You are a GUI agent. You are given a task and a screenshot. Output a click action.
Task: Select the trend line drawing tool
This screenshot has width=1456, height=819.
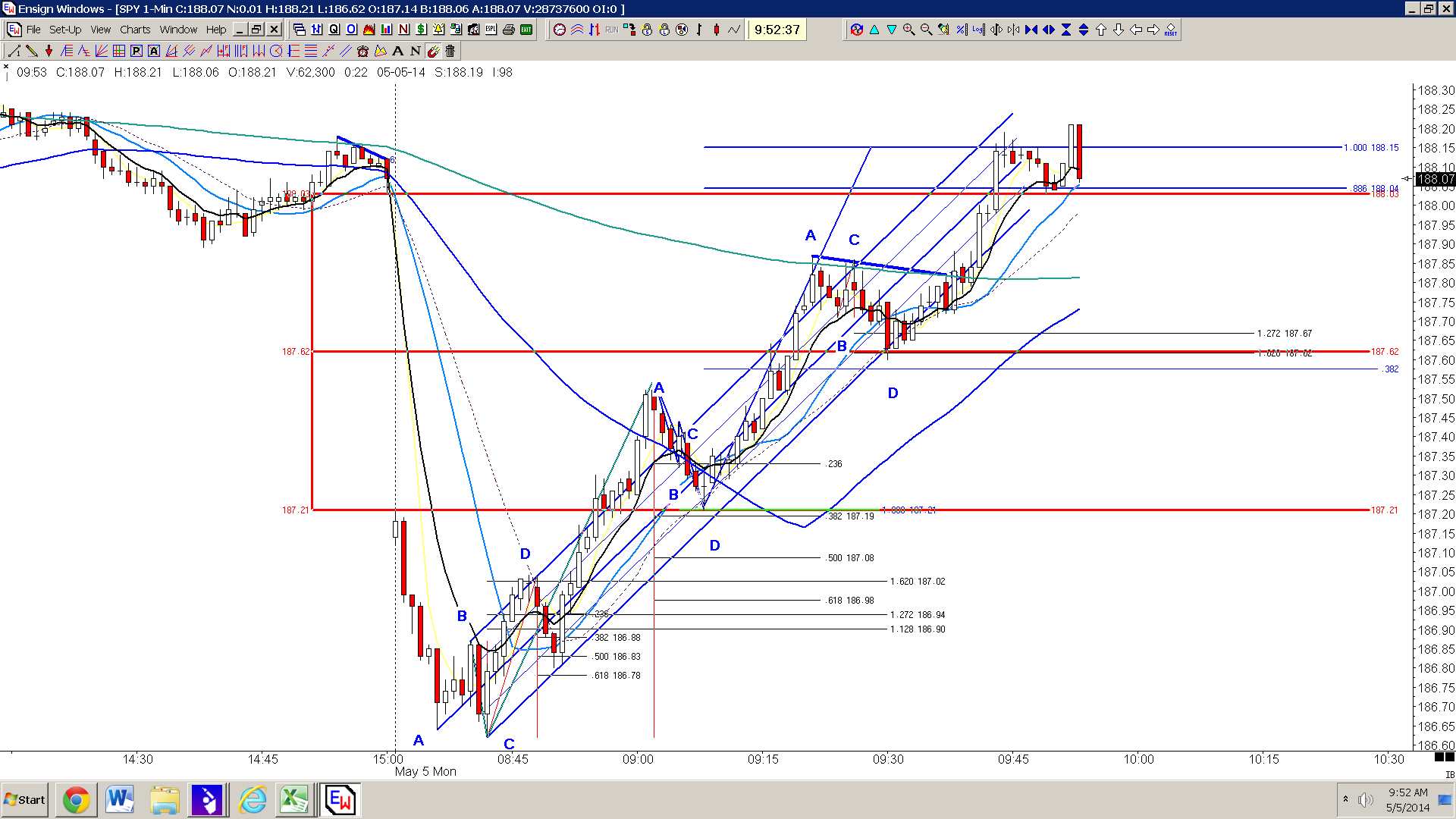(14, 51)
